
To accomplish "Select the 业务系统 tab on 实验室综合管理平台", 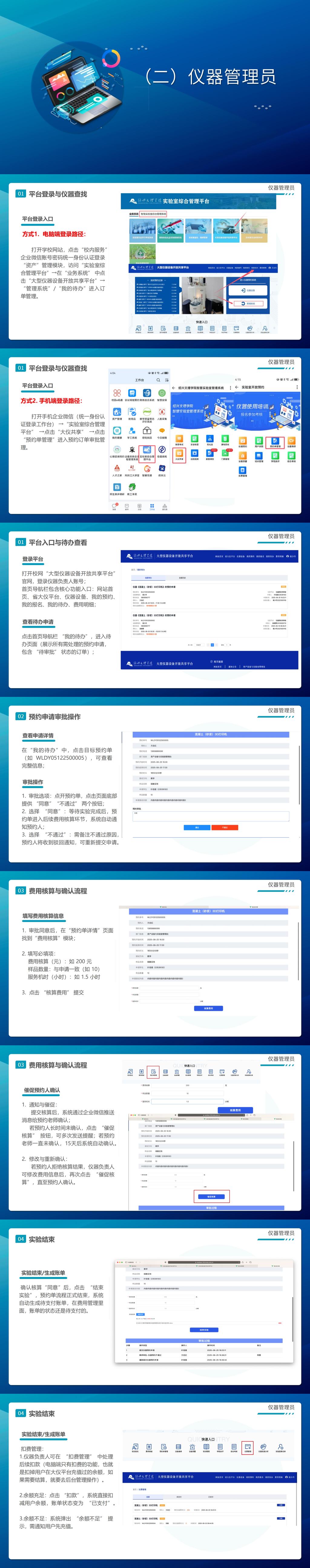I will point(134,214).
